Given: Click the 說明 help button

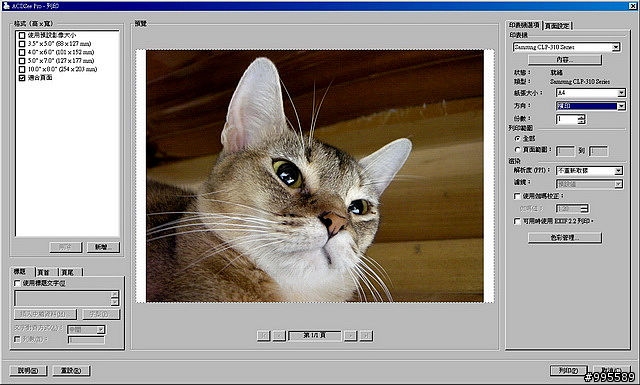Looking at the screenshot, I should 28,371.
